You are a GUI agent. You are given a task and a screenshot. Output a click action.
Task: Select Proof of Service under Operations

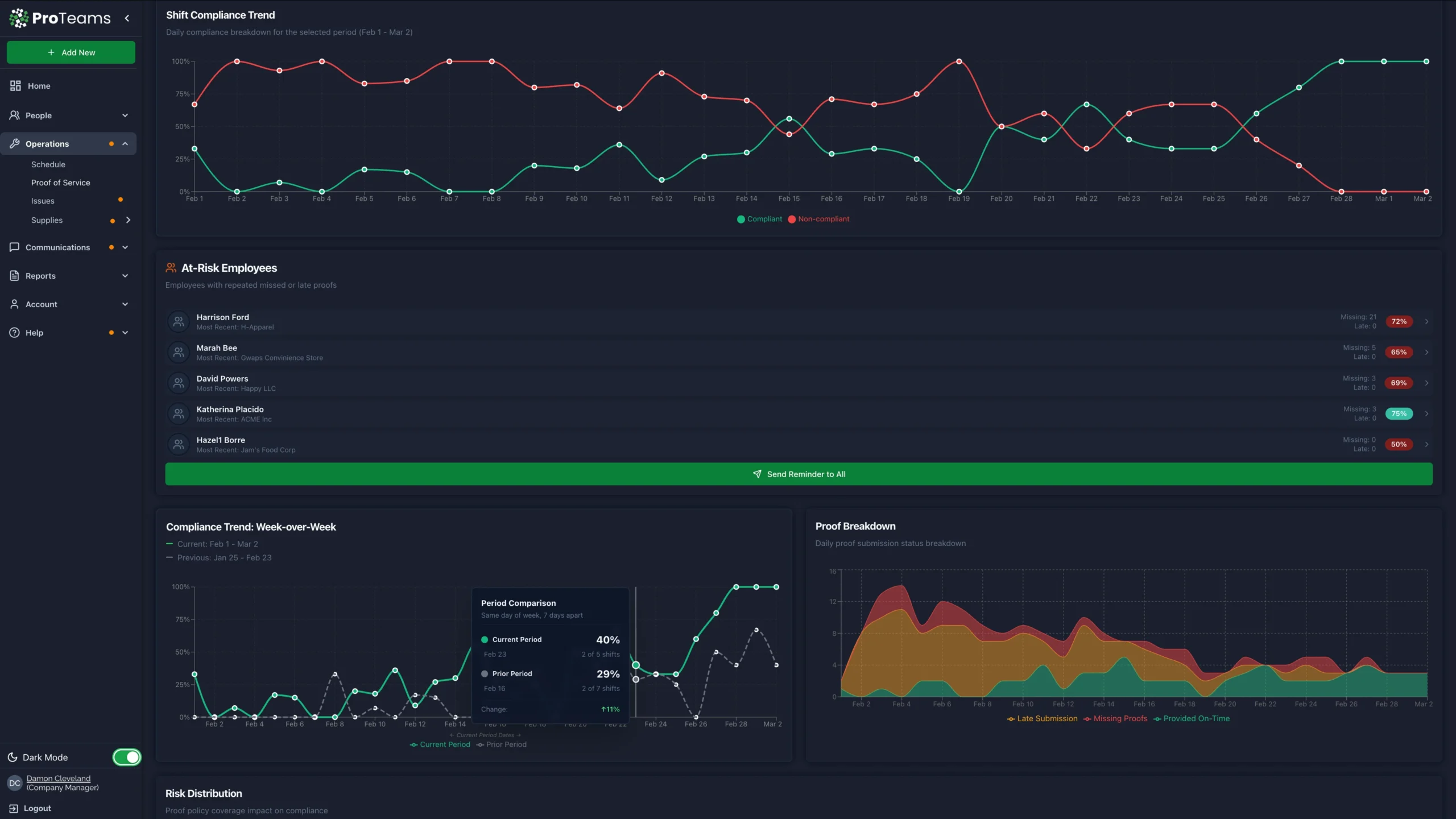[x=60, y=182]
